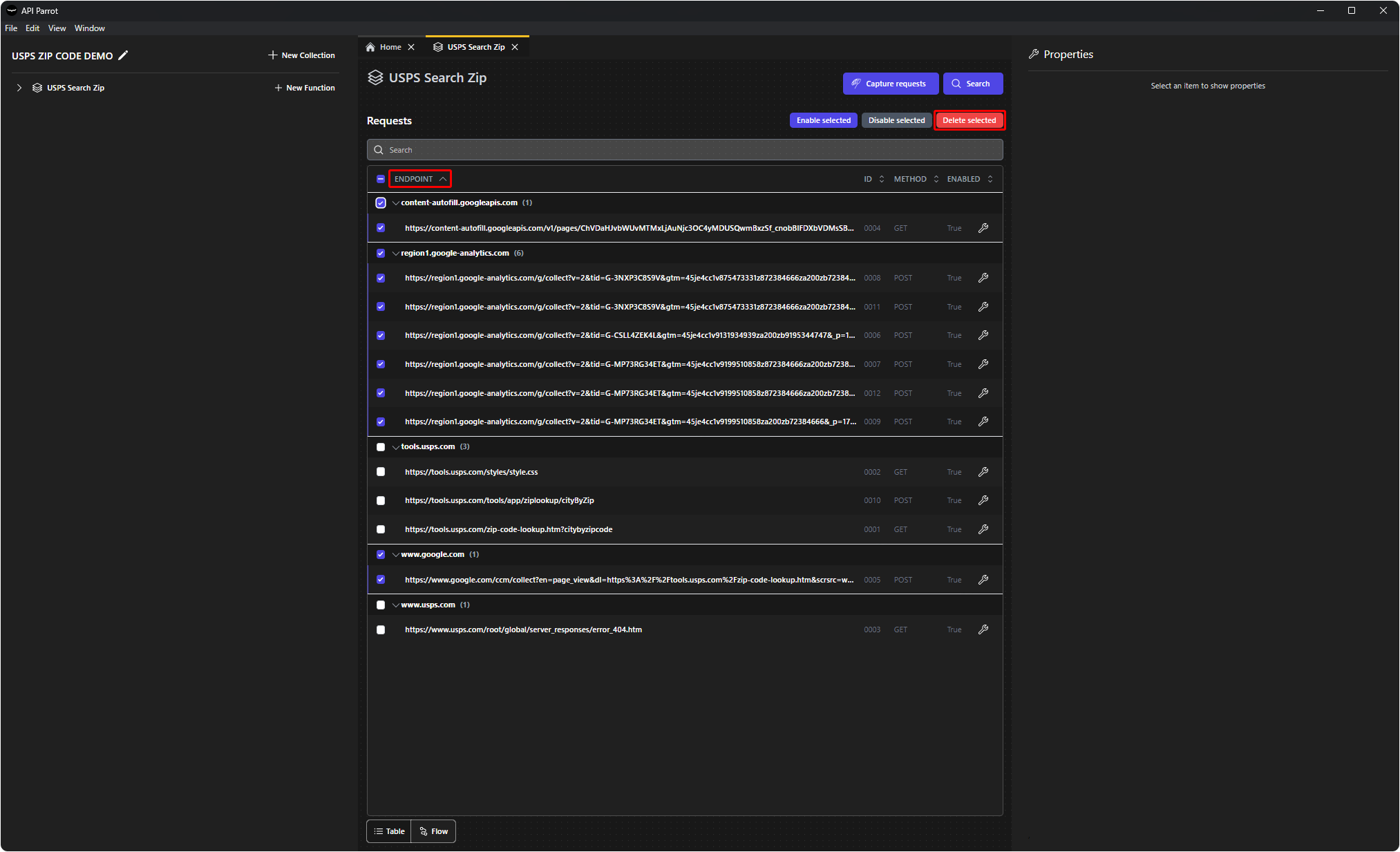Sort requests by METHOD column
This screenshot has width=1400, height=852.
click(x=916, y=179)
